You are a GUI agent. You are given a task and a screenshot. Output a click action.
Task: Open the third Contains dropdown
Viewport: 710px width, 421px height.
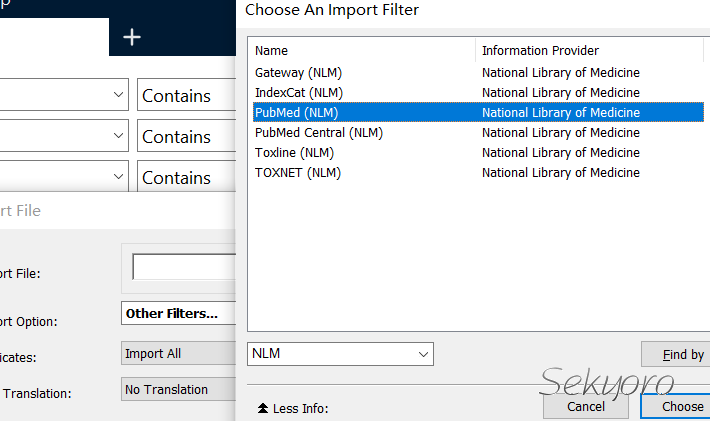pyautogui.click(x=186, y=177)
